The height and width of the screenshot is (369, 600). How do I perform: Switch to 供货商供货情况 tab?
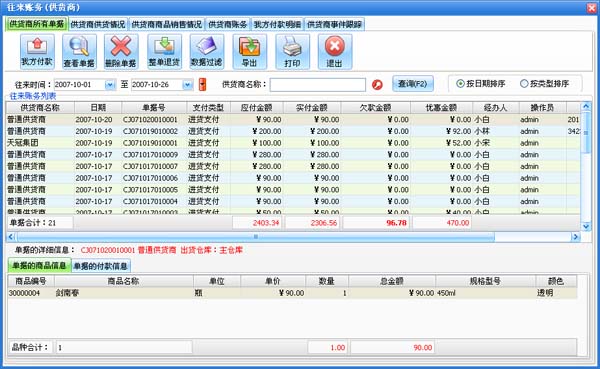coord(98,24)
